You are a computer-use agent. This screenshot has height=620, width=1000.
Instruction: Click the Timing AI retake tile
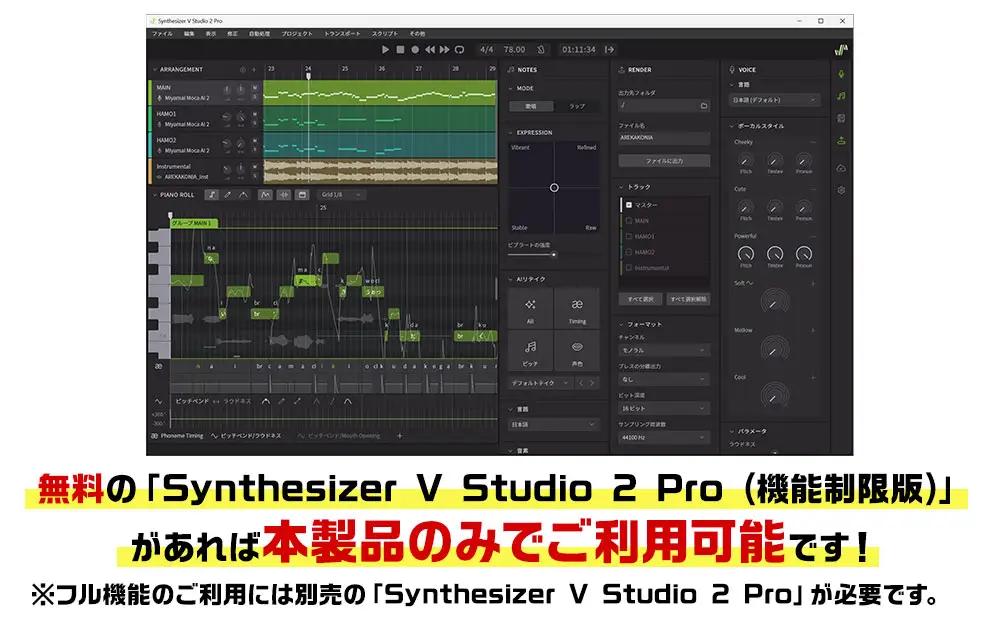click(x=577, y=309)
